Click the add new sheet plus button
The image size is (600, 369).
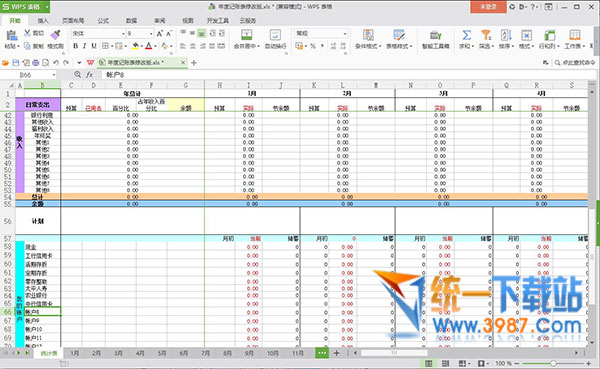(x=336, y=353)
